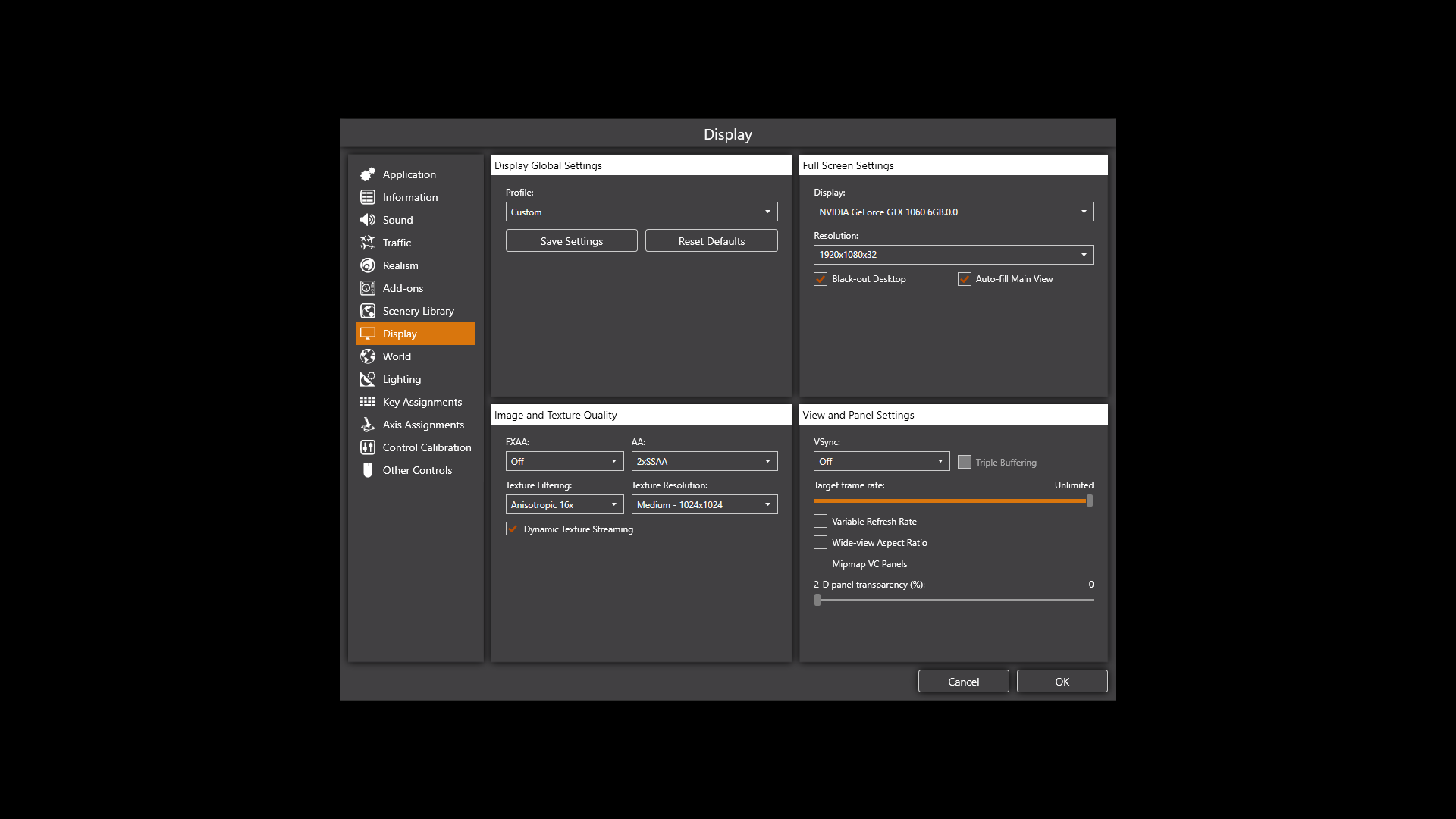Click Reset Defaults button

point(711,240)
